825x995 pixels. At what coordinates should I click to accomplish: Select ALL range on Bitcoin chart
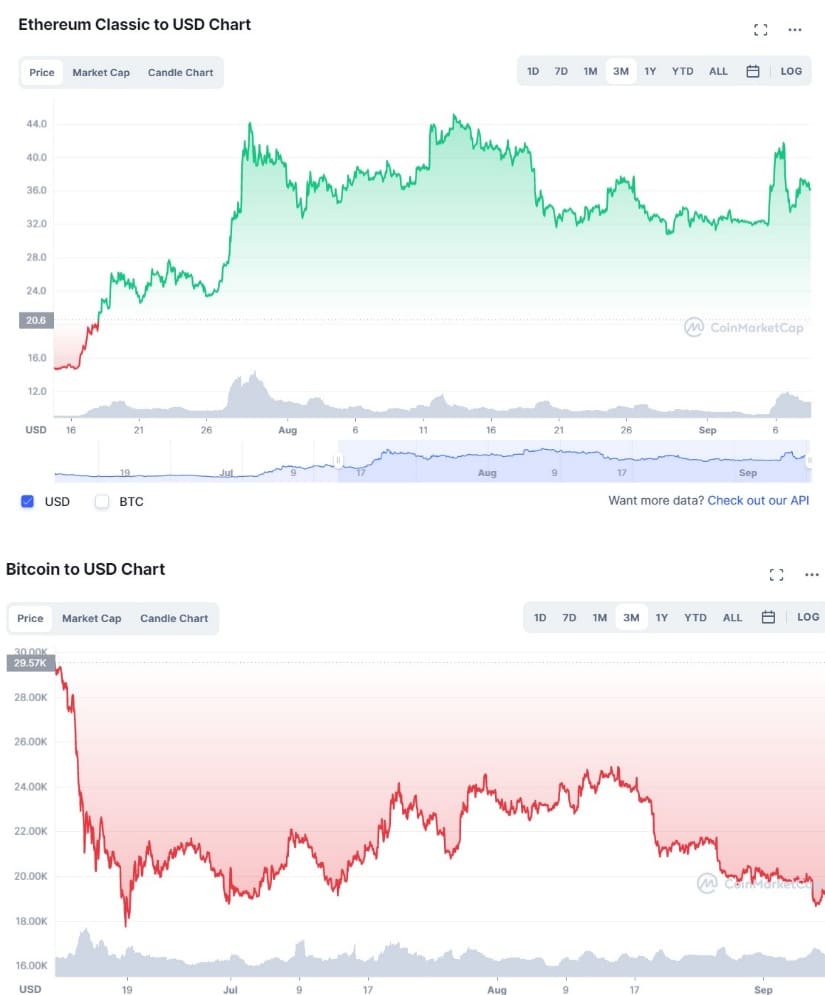[x=733, y=618]
